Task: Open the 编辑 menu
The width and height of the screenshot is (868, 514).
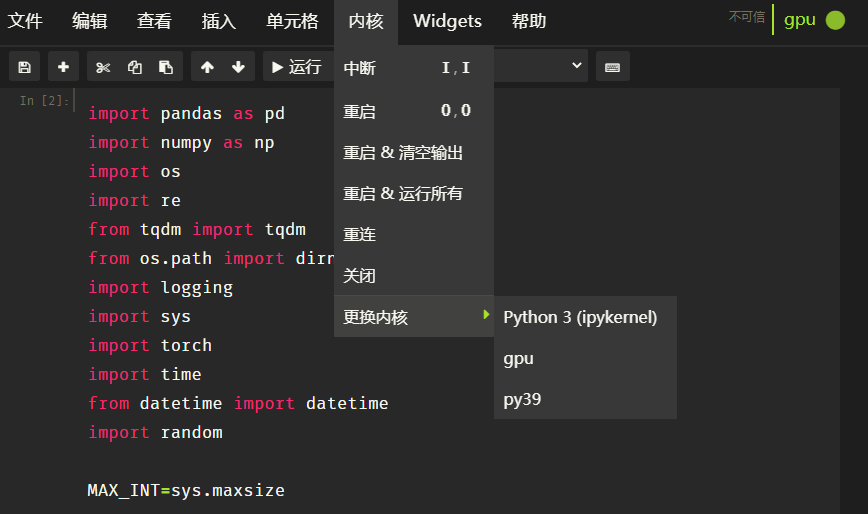Action: [90, 21]
